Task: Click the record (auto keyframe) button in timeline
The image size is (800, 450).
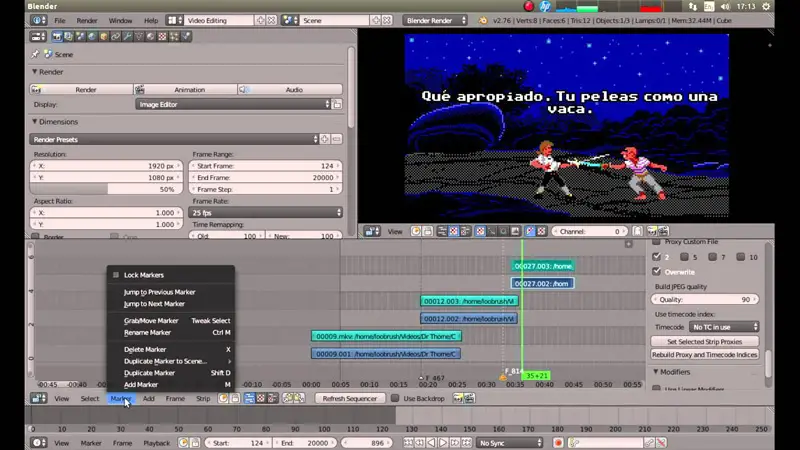Action: [558, 443]
